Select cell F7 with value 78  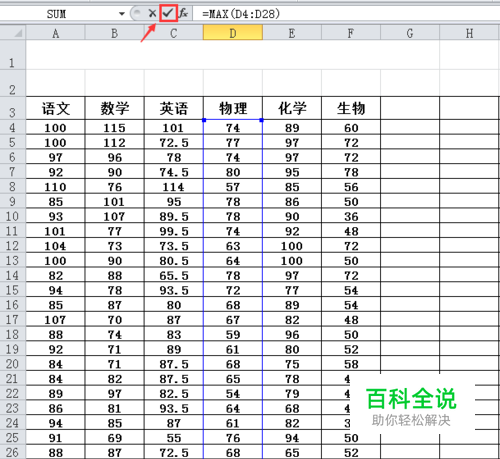click(351, 172)
